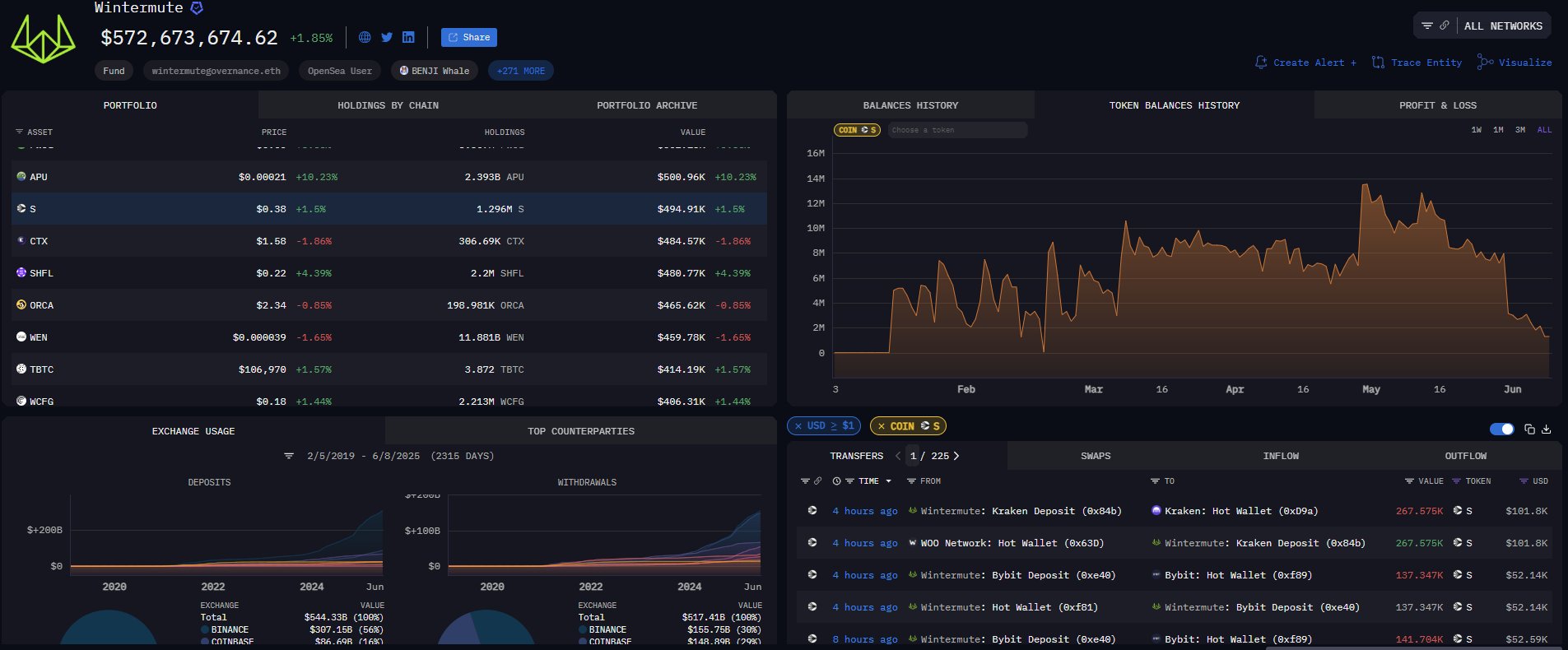
Task: Click Visualize link
Action: [x=1525, y=63]
